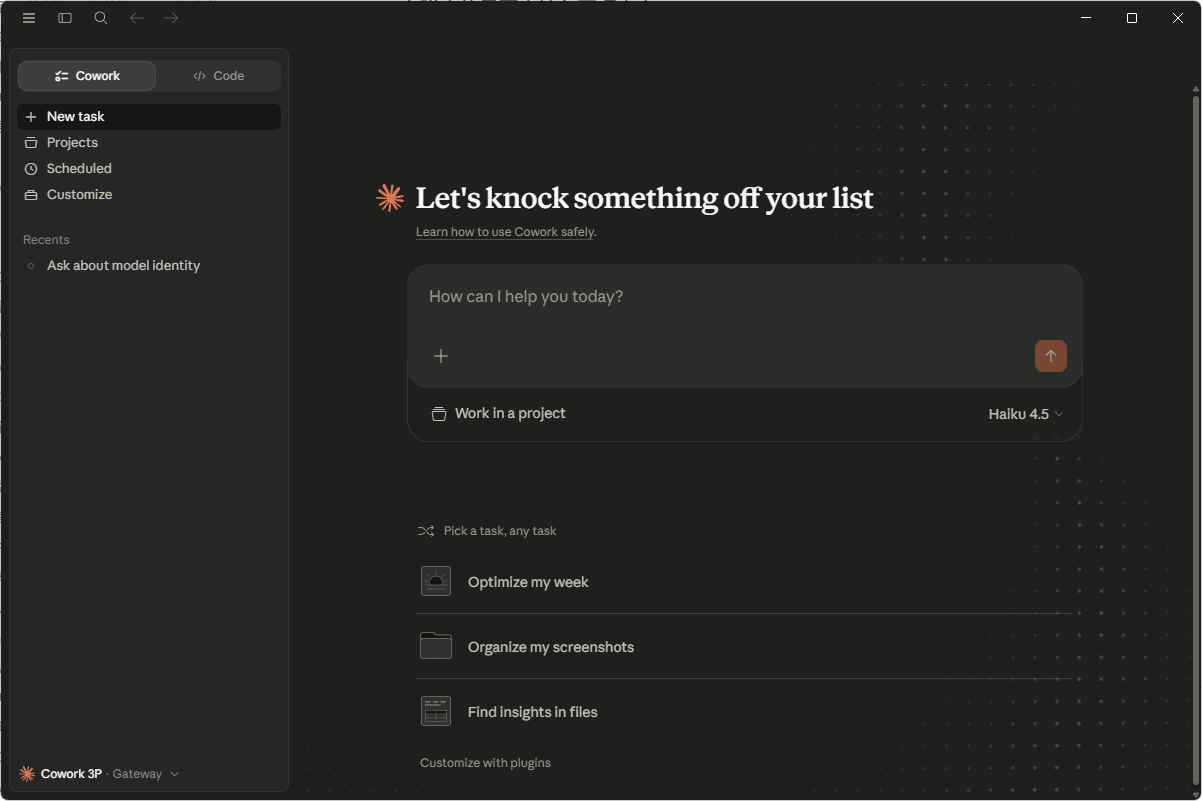The height and width of the screenshot is (801, 1202).
Task: Click the heading Let's knock something off your list
Action: tap(644, 198)
